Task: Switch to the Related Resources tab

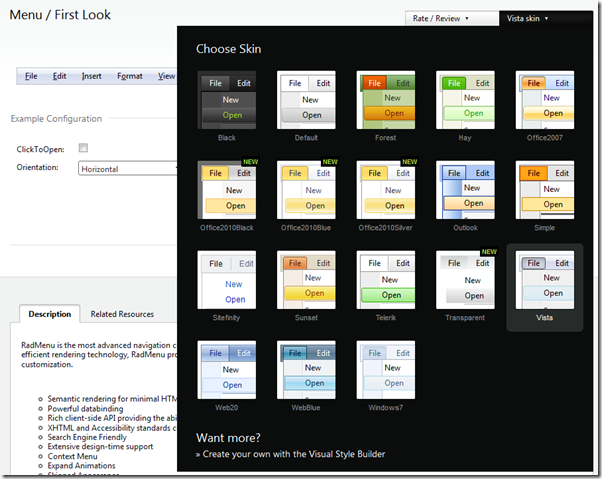Action: (122, 314)
